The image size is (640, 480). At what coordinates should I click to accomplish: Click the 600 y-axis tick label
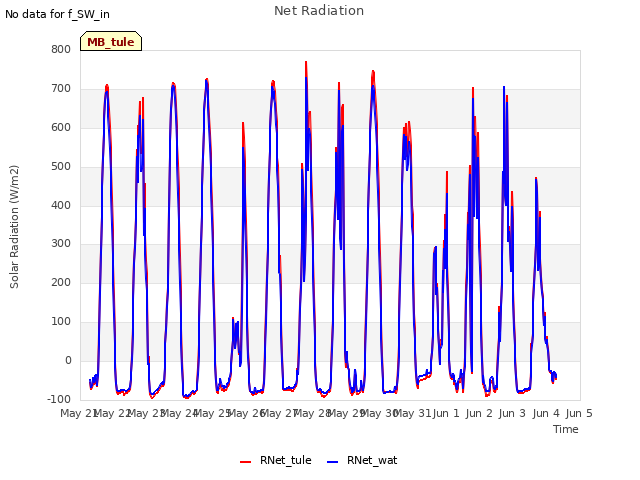click(61, 127)
